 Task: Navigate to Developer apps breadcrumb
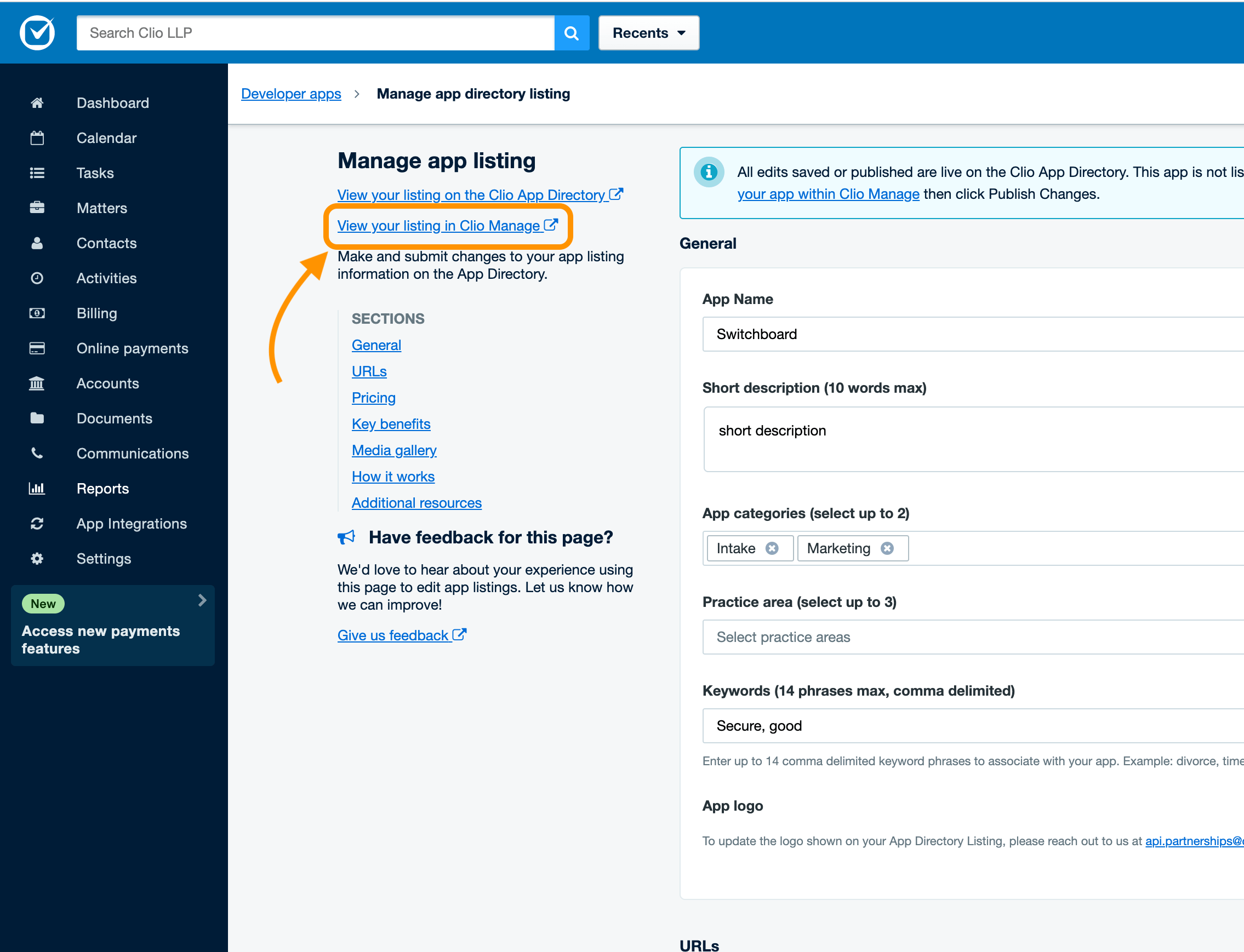click(291, 94)
